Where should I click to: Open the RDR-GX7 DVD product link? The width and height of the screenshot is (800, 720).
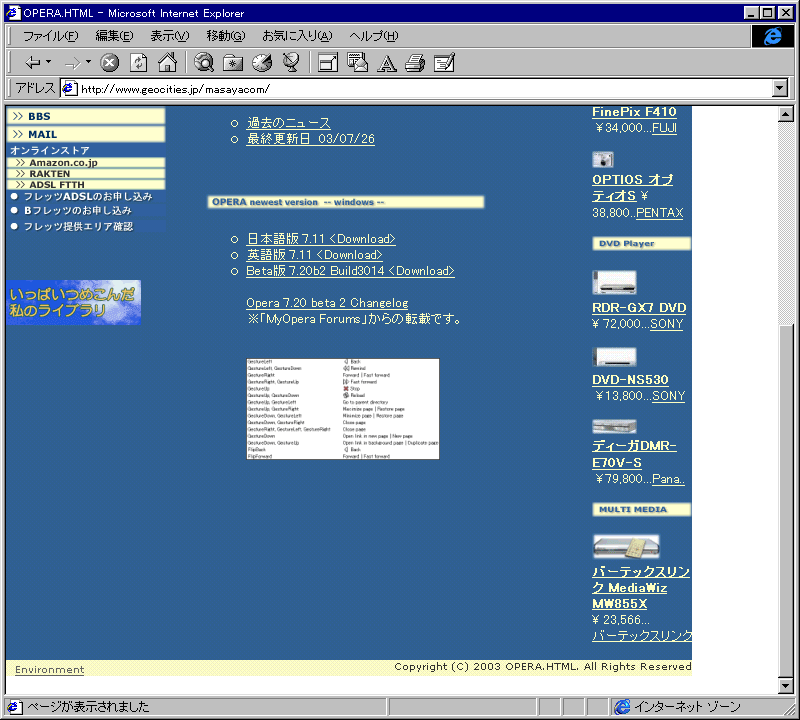[639, 308]
